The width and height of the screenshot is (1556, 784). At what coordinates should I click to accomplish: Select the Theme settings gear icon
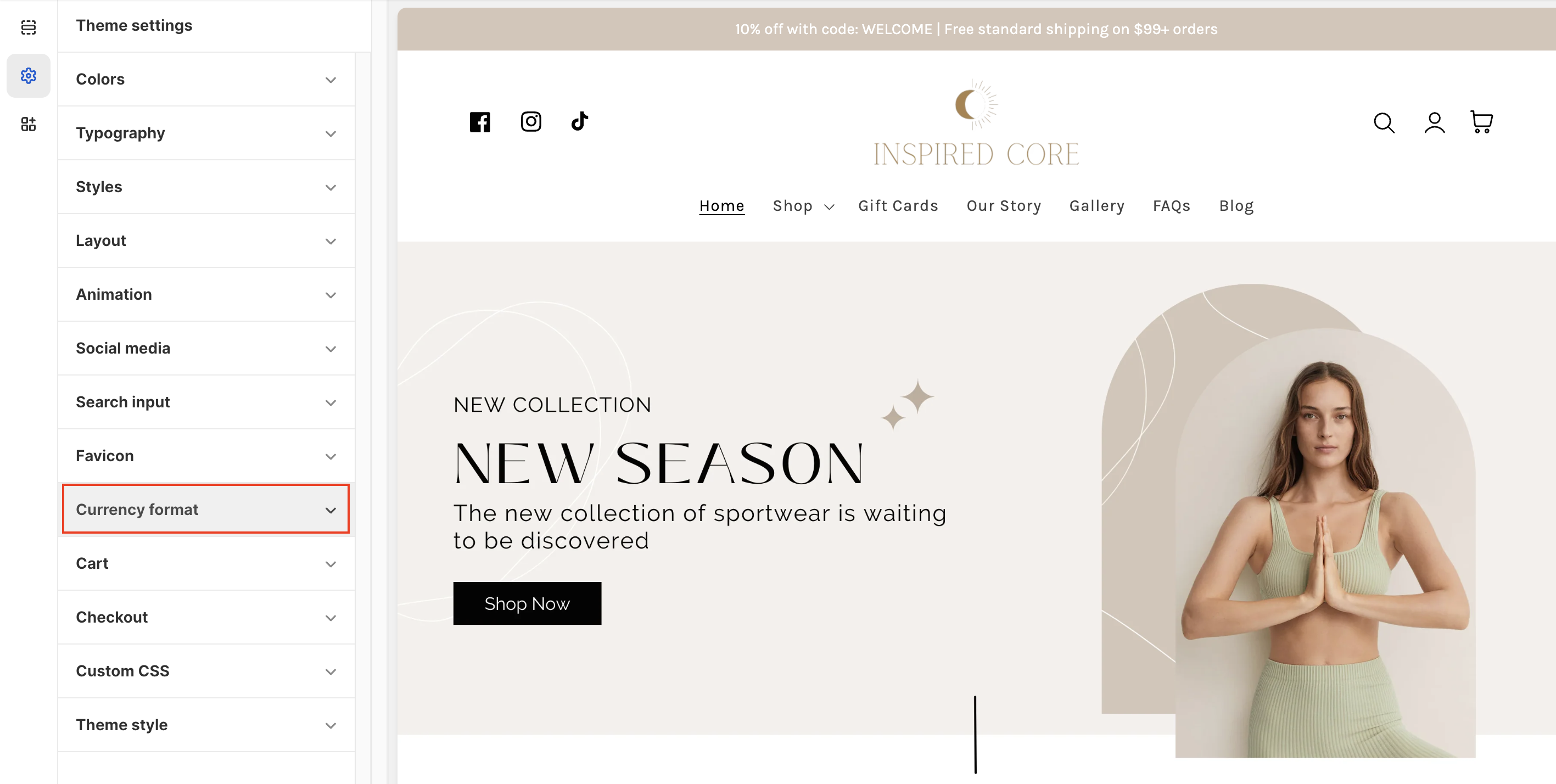[29, 76]
